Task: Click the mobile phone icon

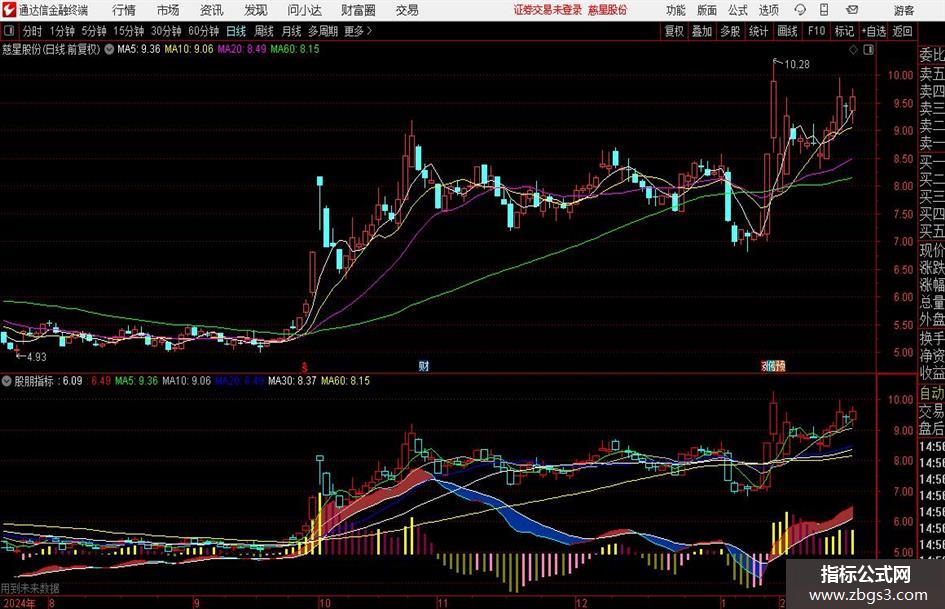Action: click(x=824, y=10)
